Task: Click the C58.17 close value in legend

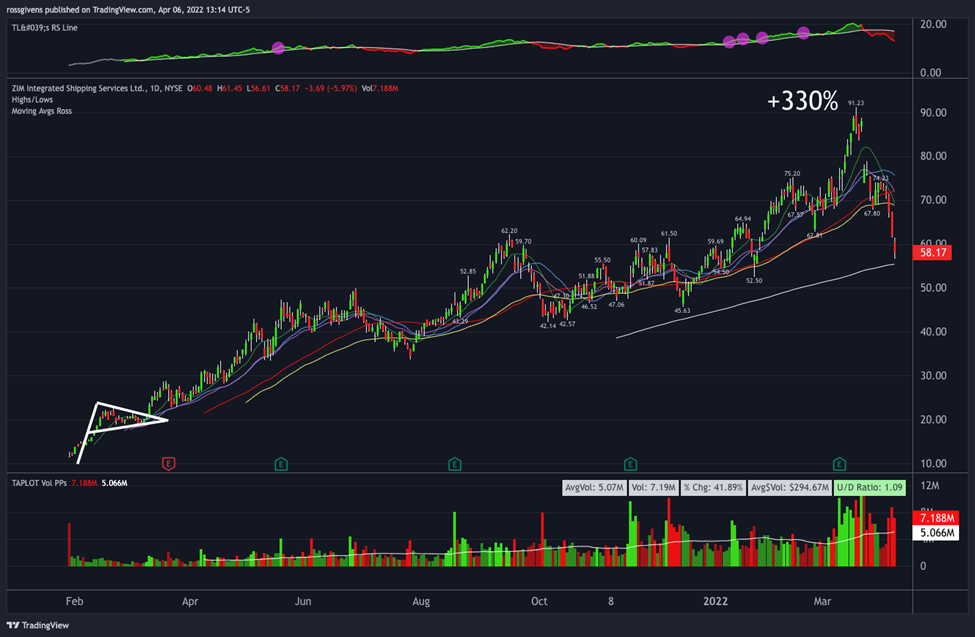Action: point(287,88)
